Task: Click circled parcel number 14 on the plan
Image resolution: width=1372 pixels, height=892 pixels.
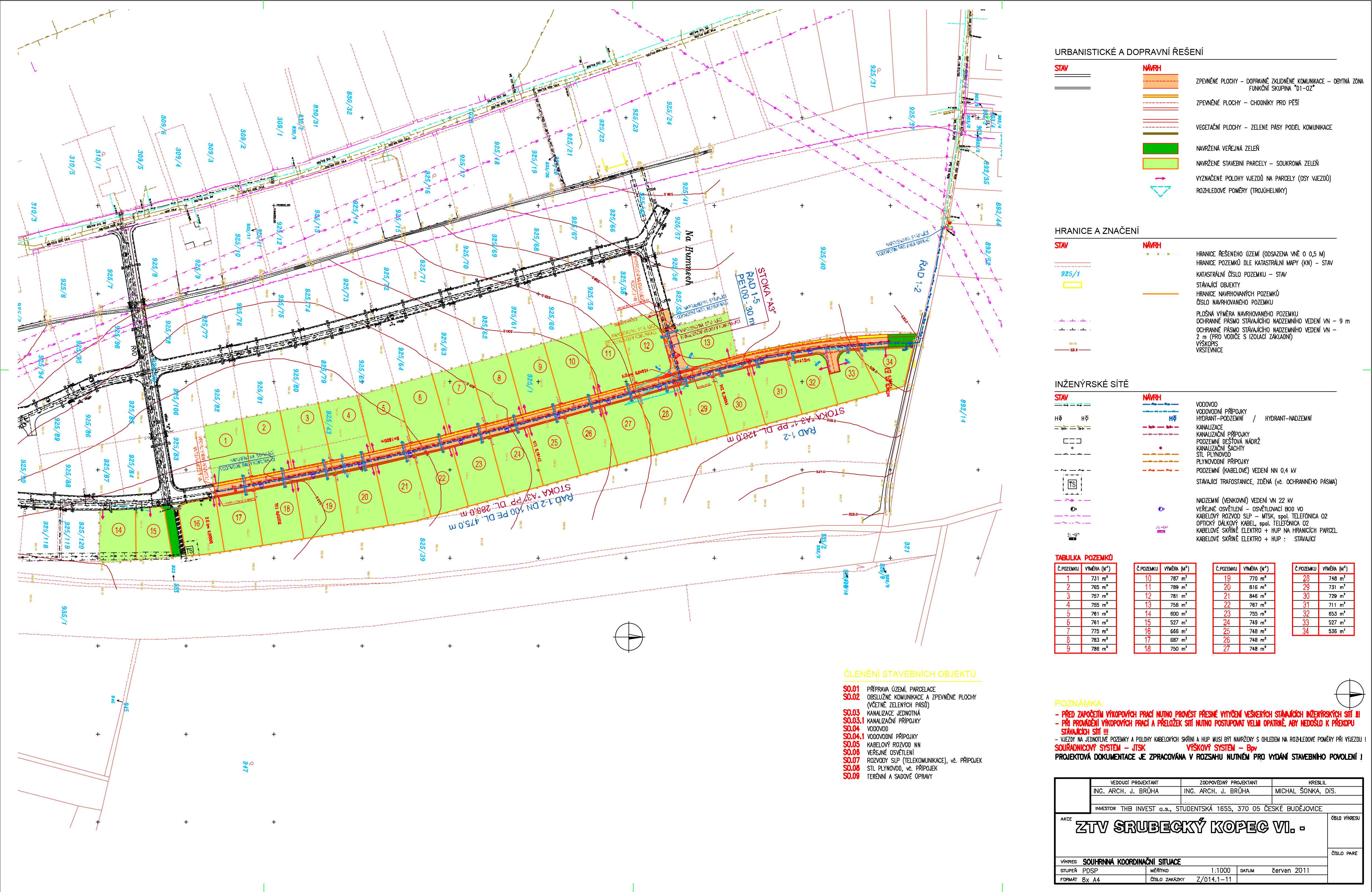Action: (119, 530)
